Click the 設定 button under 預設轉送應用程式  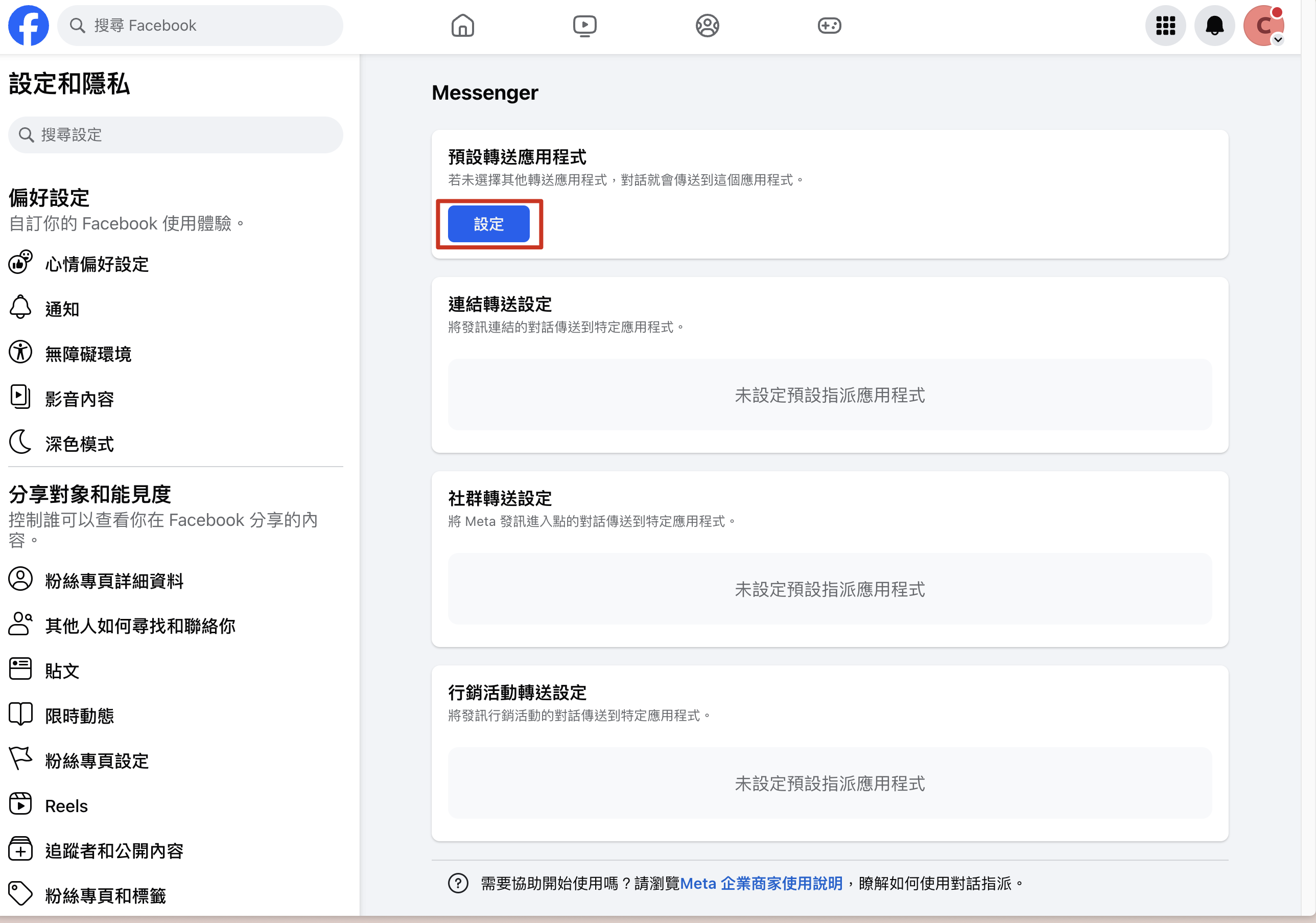click(488, 224)
